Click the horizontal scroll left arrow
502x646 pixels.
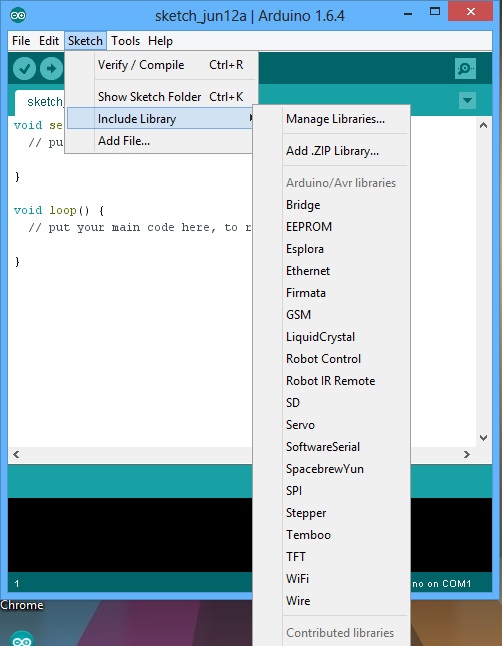click(16, 454)
